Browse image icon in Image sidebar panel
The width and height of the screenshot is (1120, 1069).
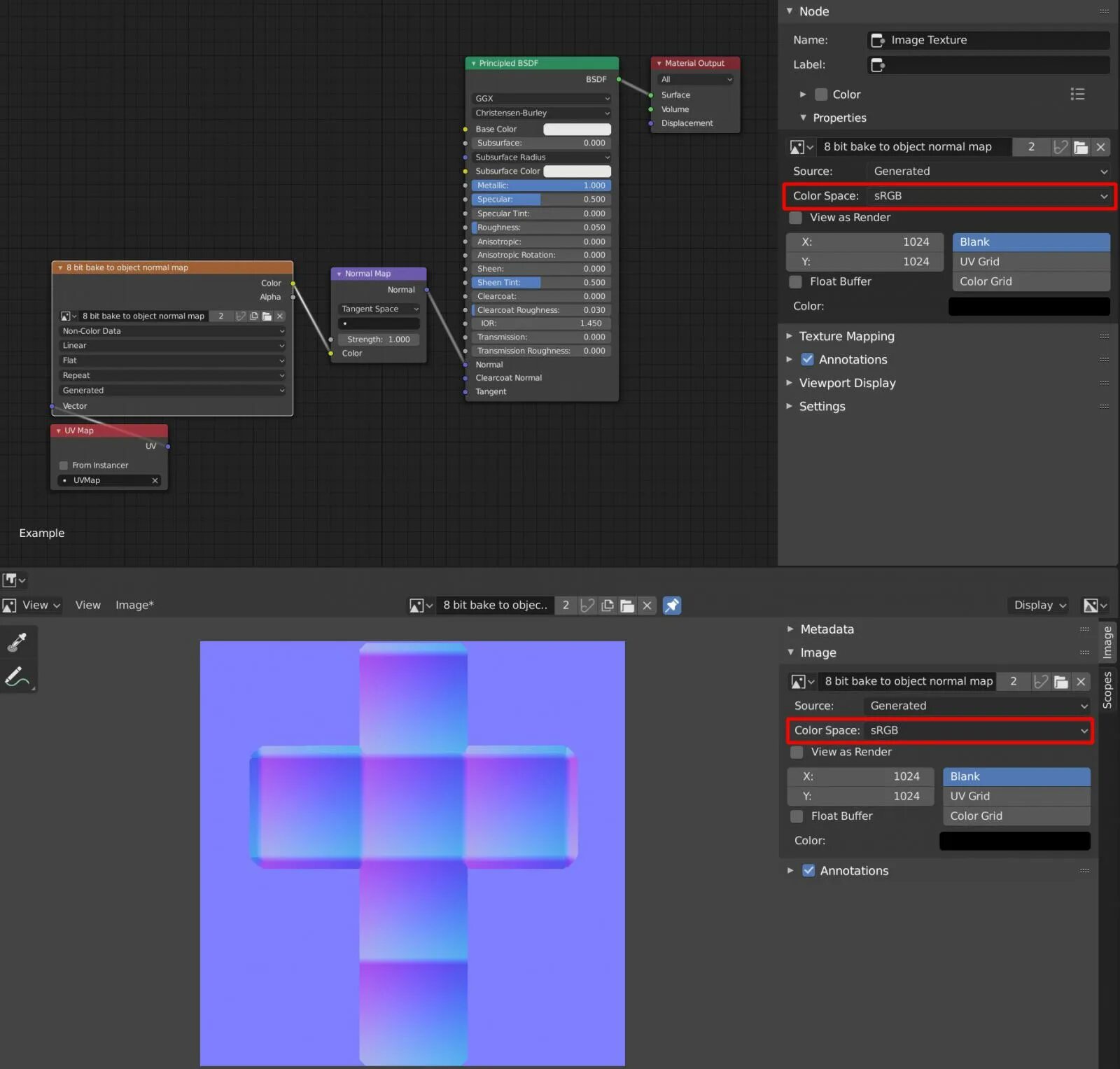(x=803, y=681)
